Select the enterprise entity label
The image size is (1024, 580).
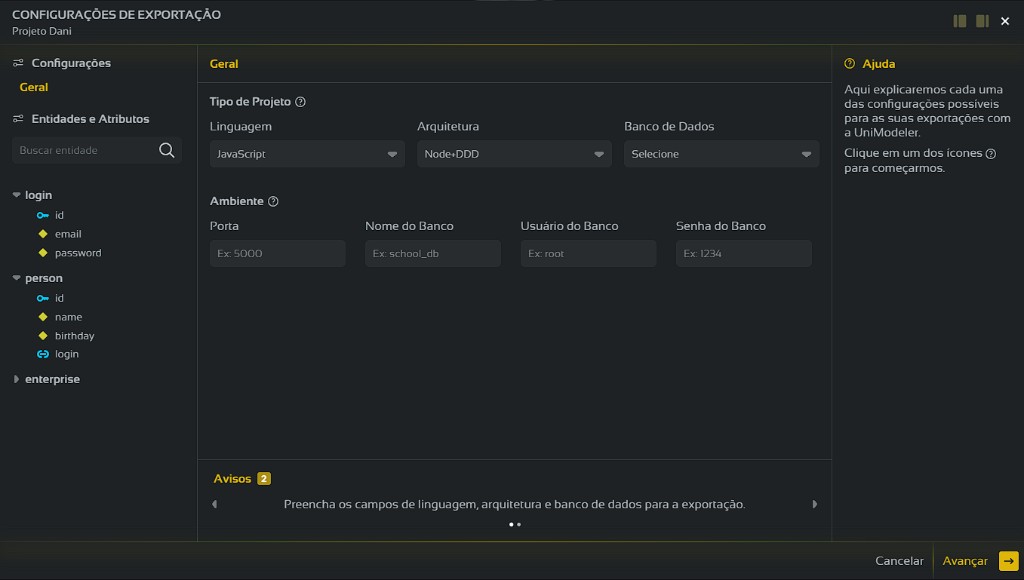52,379
